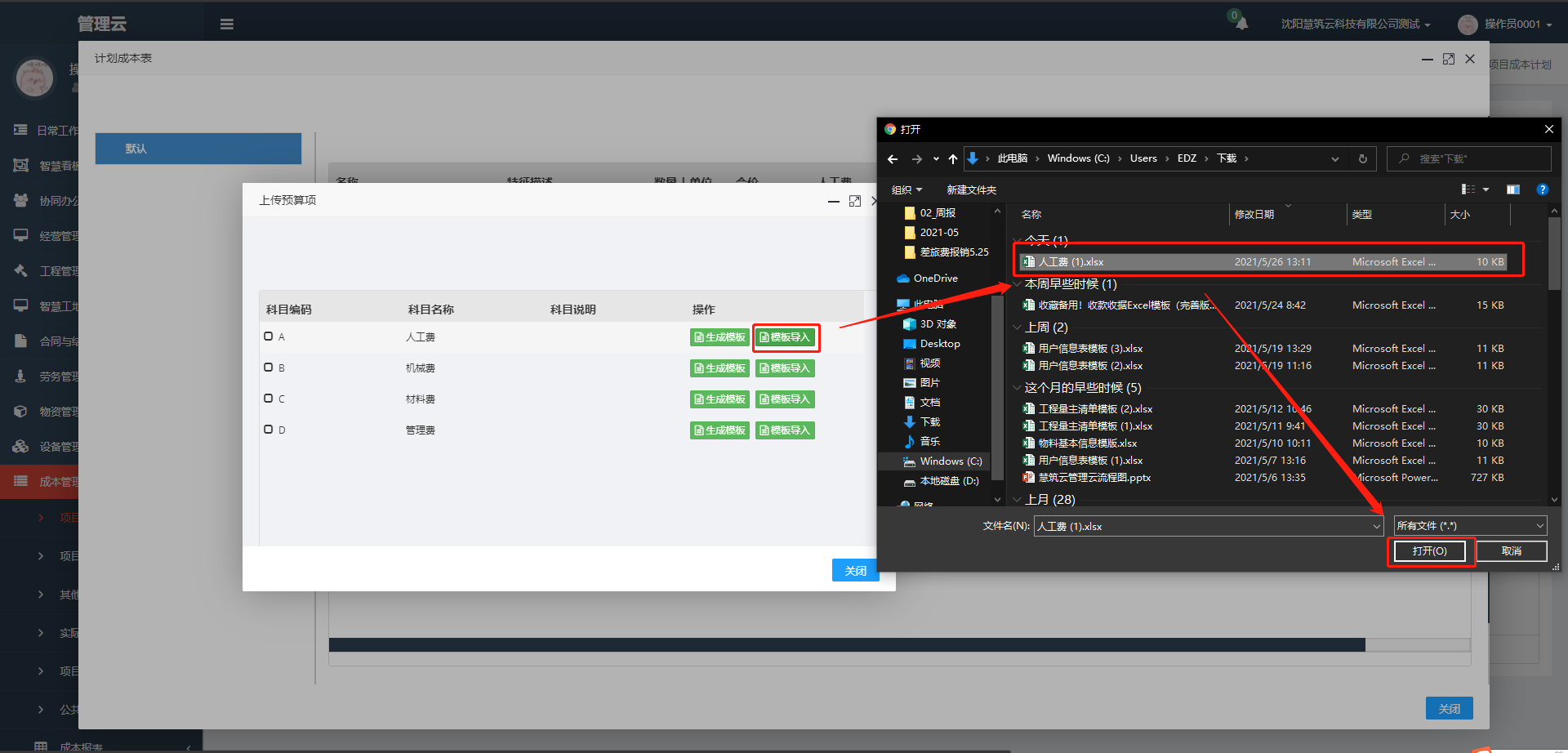The width and height of the screenshot is (1568, 753).
Task: Open the notification bell icon
Action: coord(1241,24)
